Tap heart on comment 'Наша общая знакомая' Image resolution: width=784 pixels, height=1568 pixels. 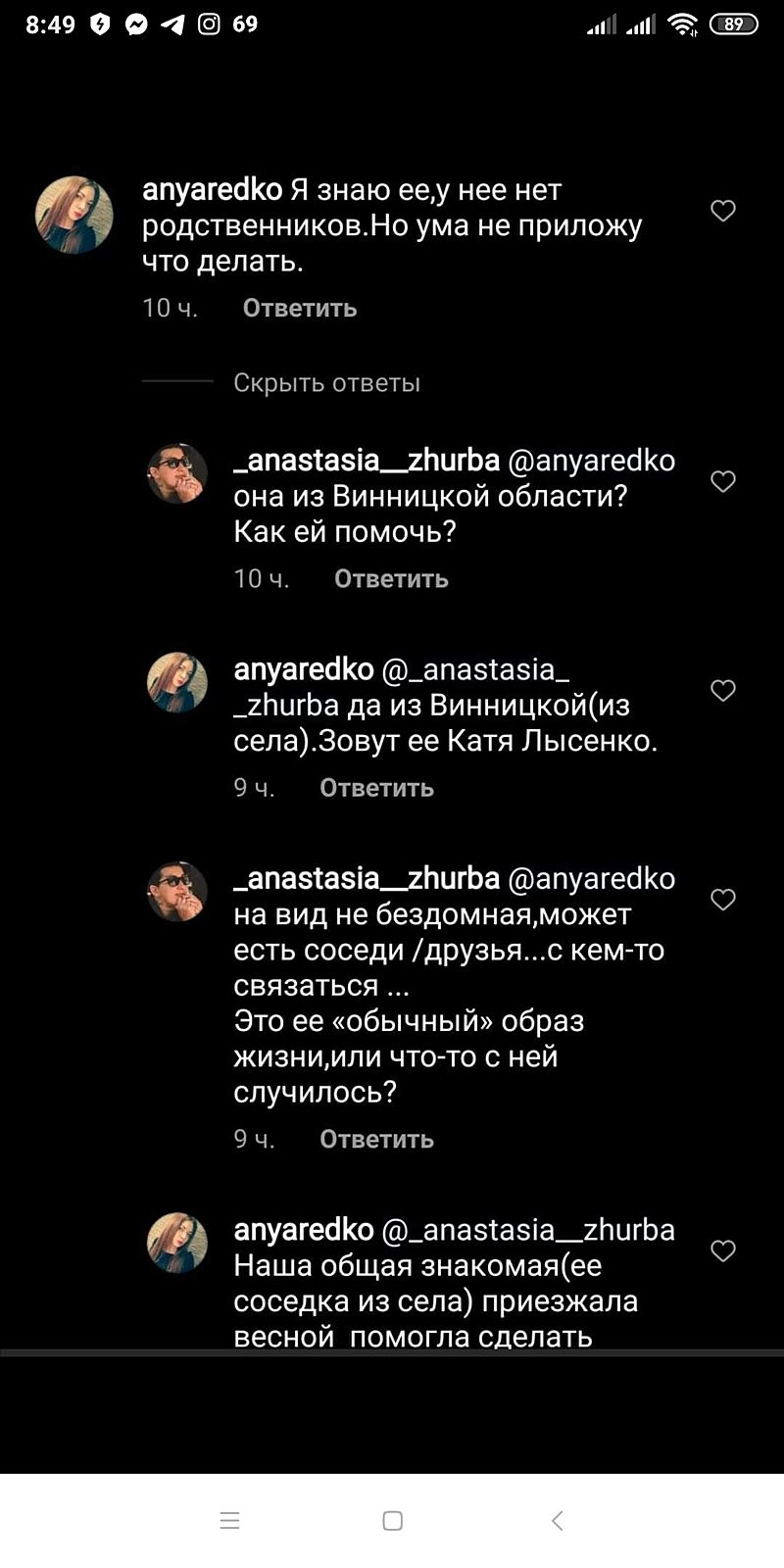tap(723, 1250)
